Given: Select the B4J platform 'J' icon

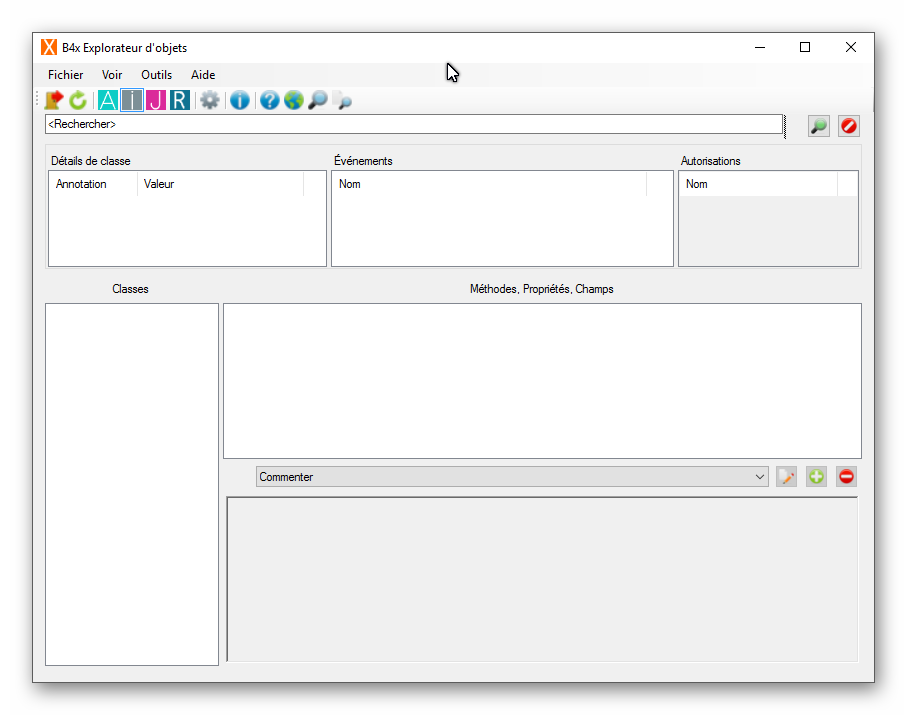Looking at the screenshot, I should pos(156,100).
